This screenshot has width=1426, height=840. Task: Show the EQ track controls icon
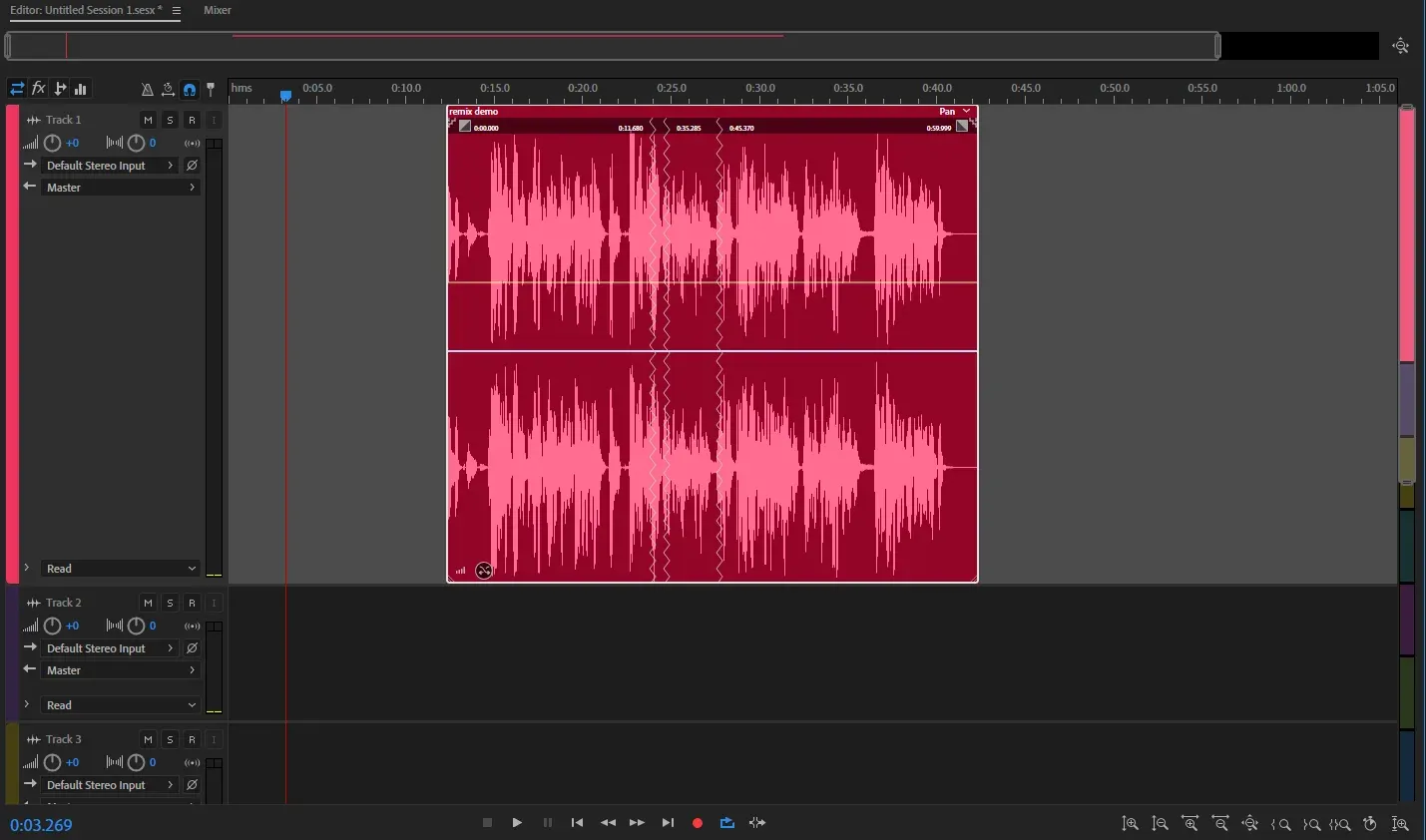click(x=81, y=89)
